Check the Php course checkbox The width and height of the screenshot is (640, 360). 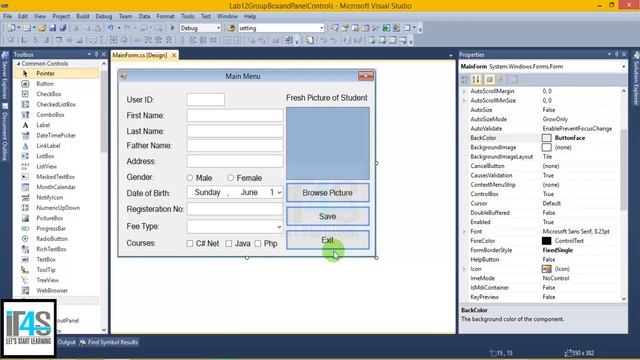(x=258, y=243)
